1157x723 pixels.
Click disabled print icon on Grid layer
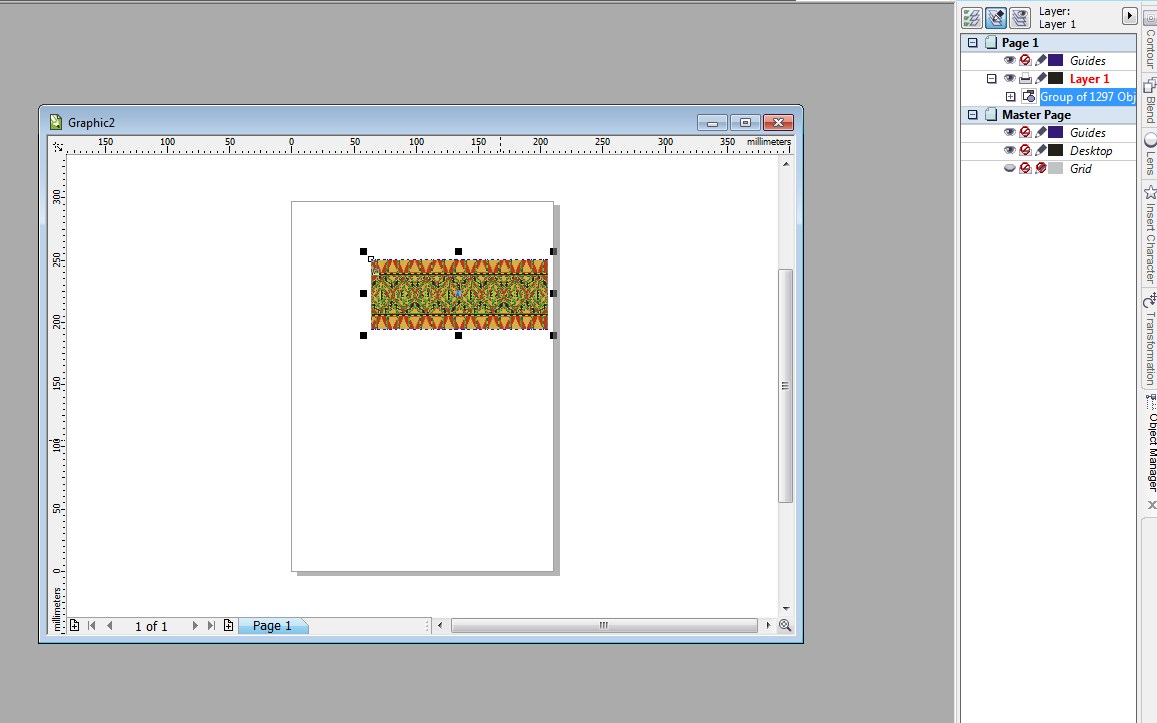coord(1025,169)
